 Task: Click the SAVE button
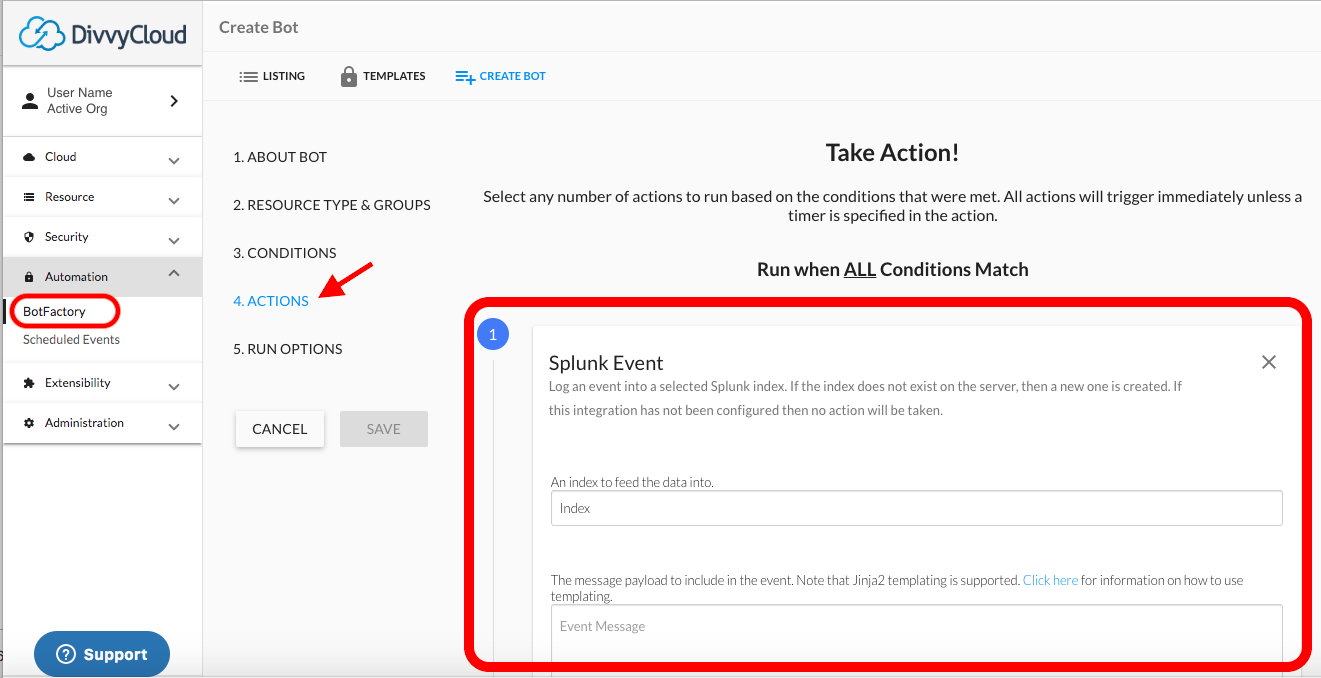click(x=384, y=429)
